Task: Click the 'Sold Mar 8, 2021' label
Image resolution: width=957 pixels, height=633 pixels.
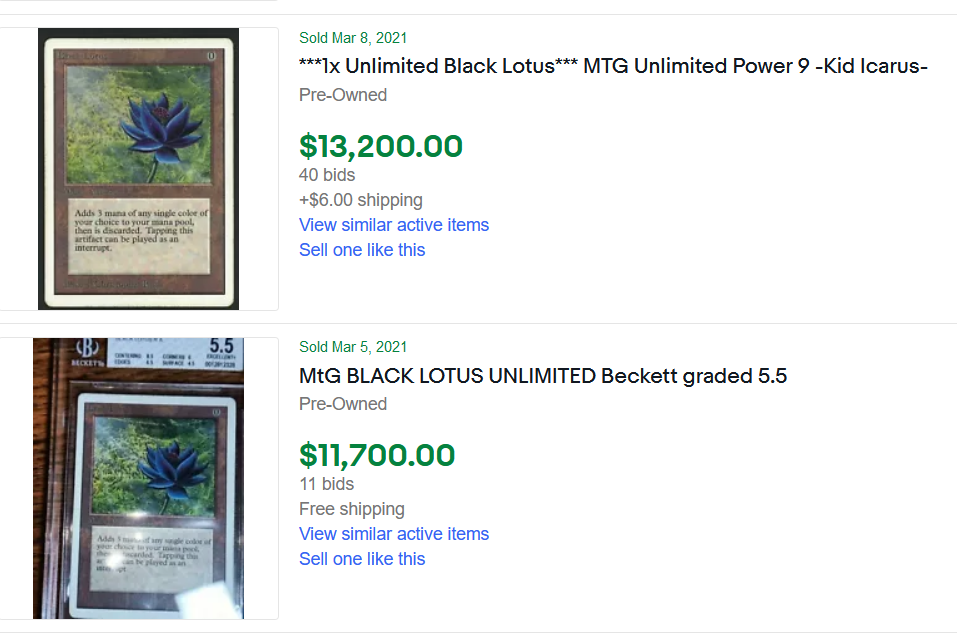Action: click(x=353, y=38)
